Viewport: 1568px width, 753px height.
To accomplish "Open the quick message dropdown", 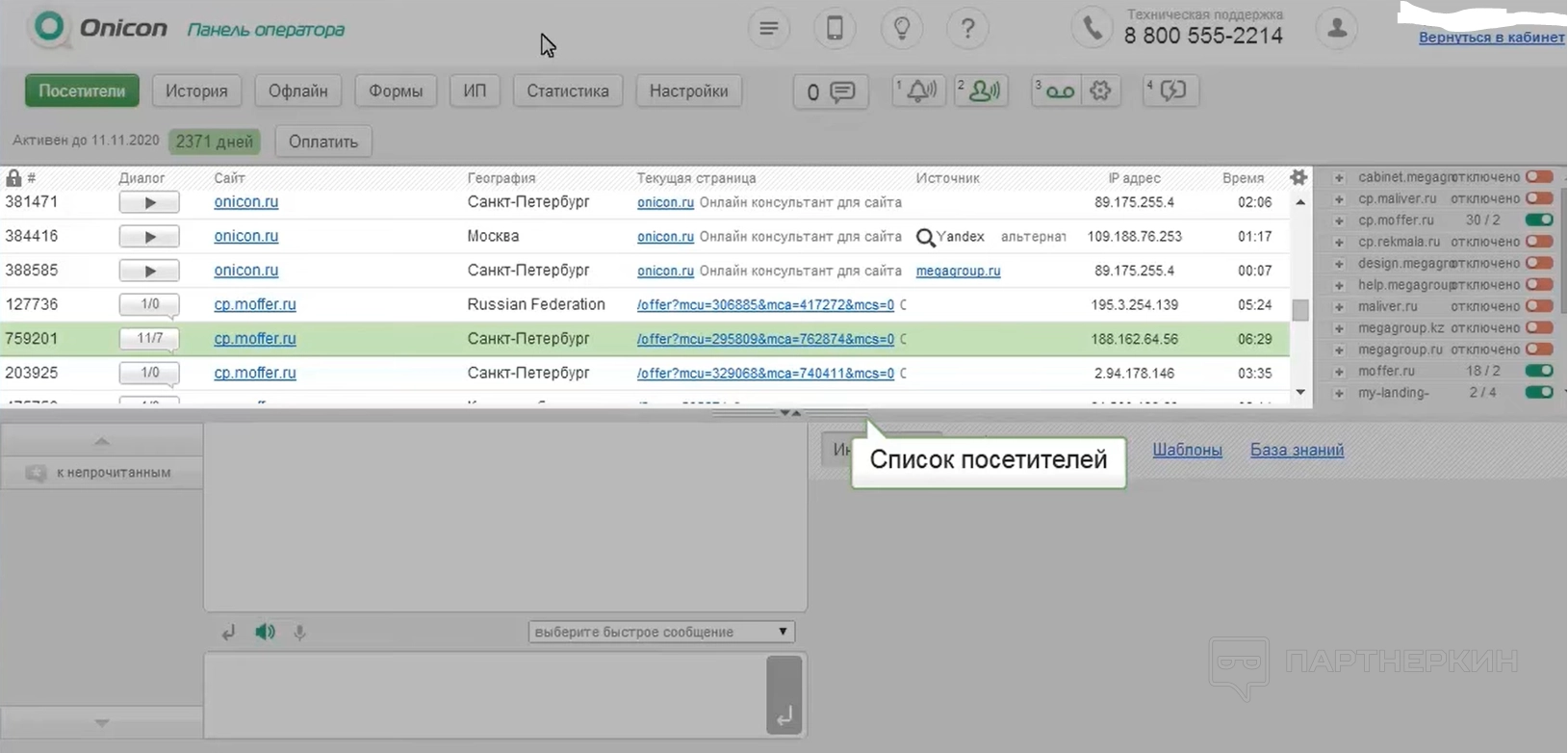I will coord(661,632).
